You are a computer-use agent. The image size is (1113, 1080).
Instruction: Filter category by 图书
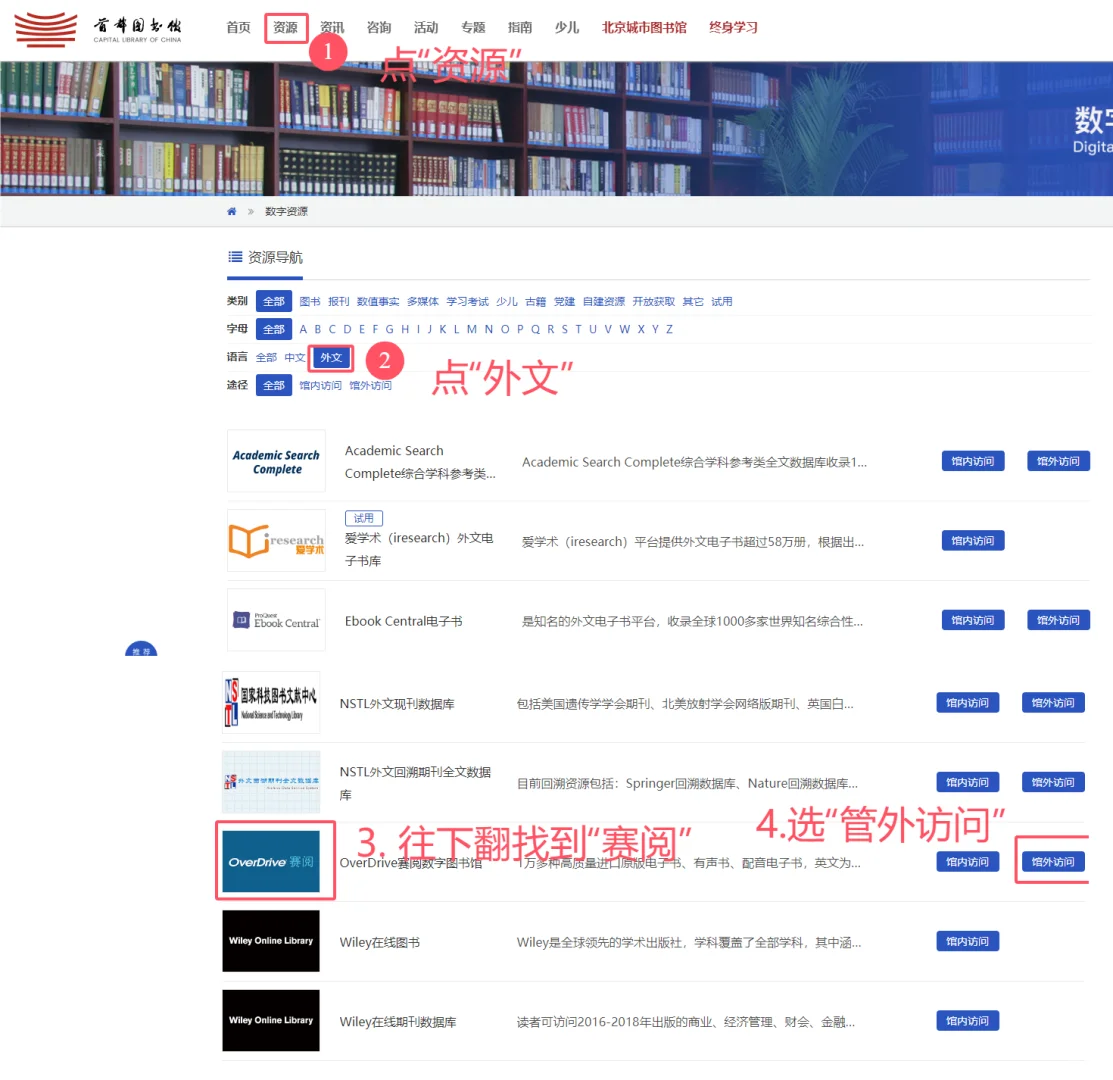tap(309, 302)
